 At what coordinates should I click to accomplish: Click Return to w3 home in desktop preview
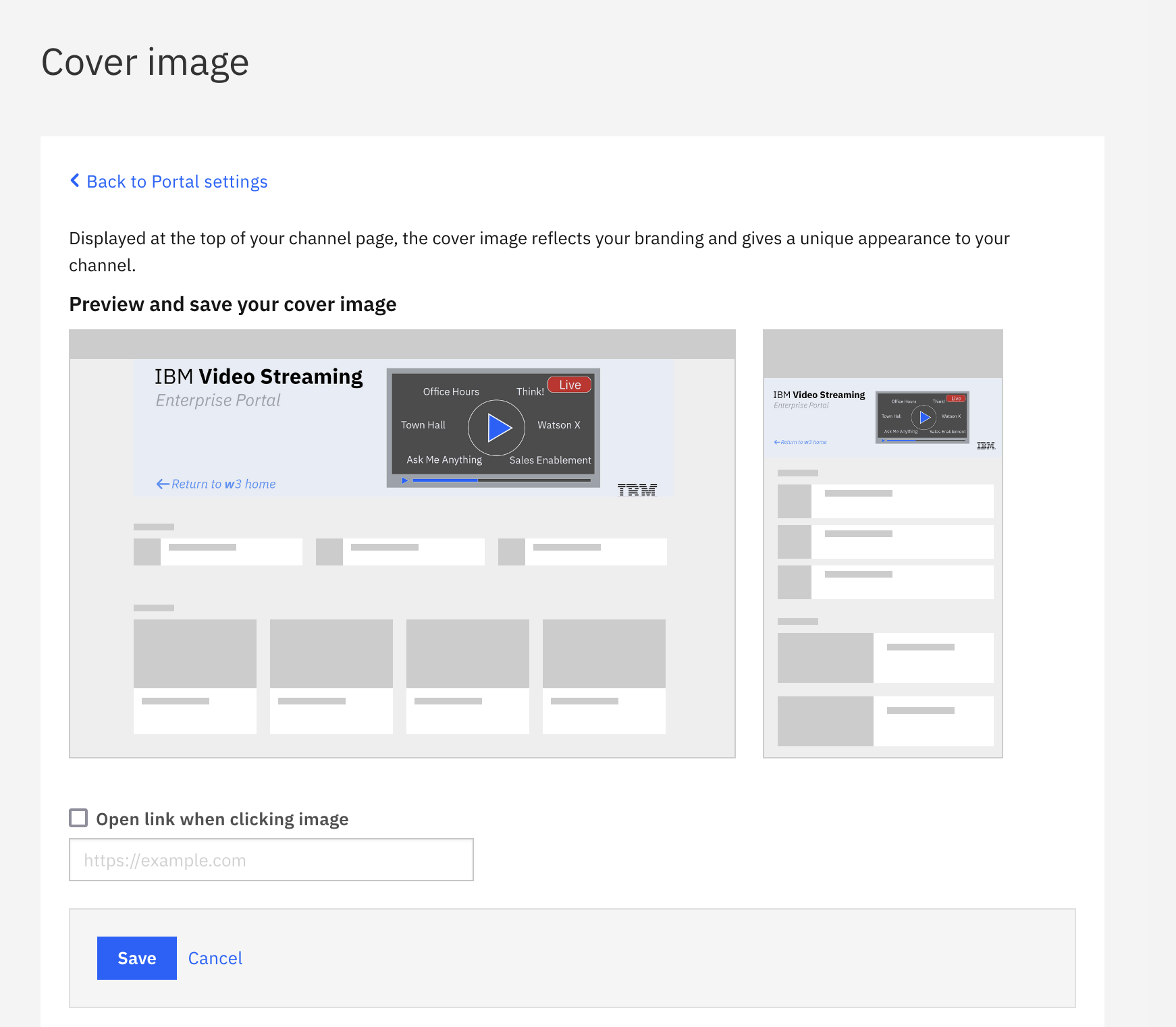click(x=216, y=484)
